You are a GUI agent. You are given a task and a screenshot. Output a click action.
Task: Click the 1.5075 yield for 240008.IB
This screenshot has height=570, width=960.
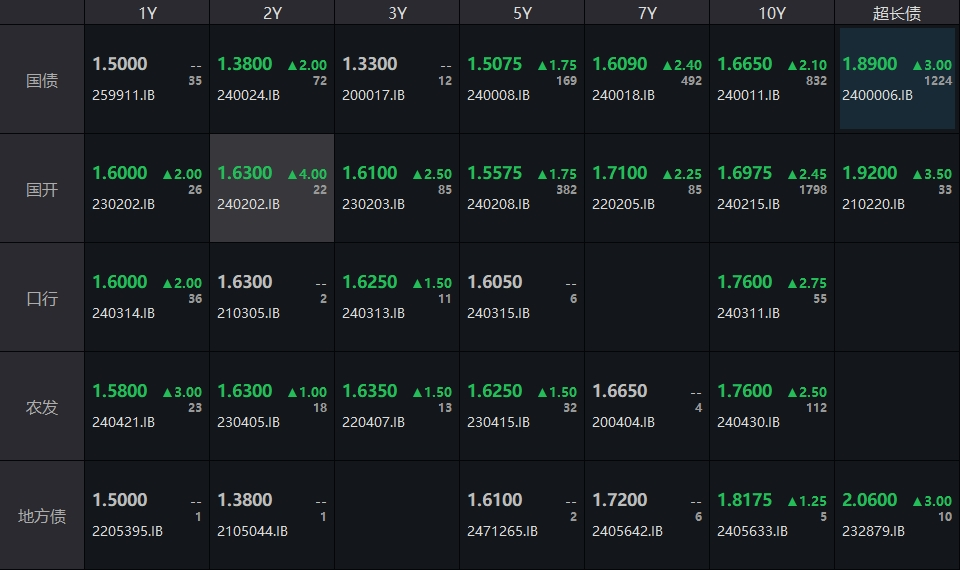[494, 64]
